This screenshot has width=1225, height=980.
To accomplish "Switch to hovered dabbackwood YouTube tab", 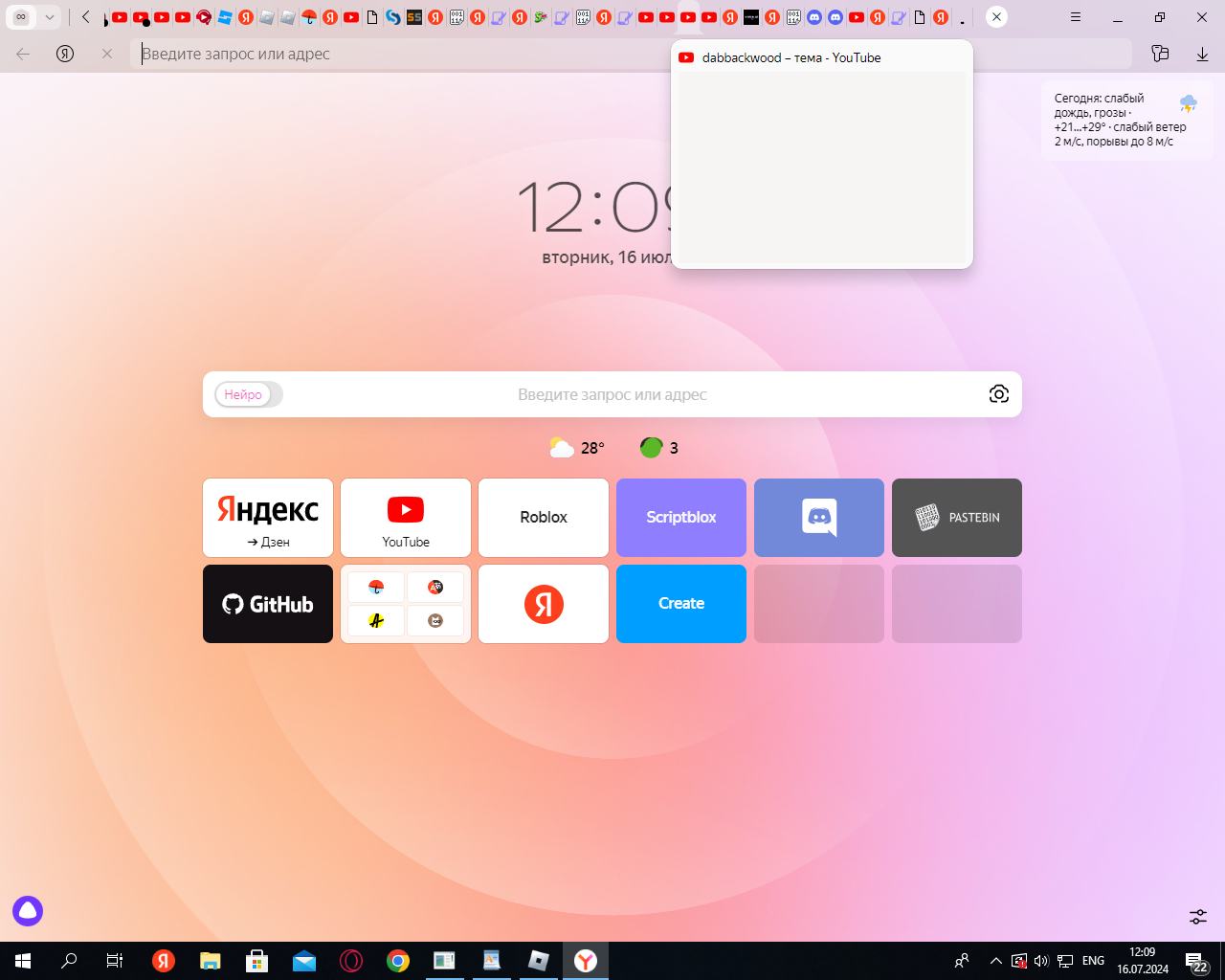I will point(688,17).
